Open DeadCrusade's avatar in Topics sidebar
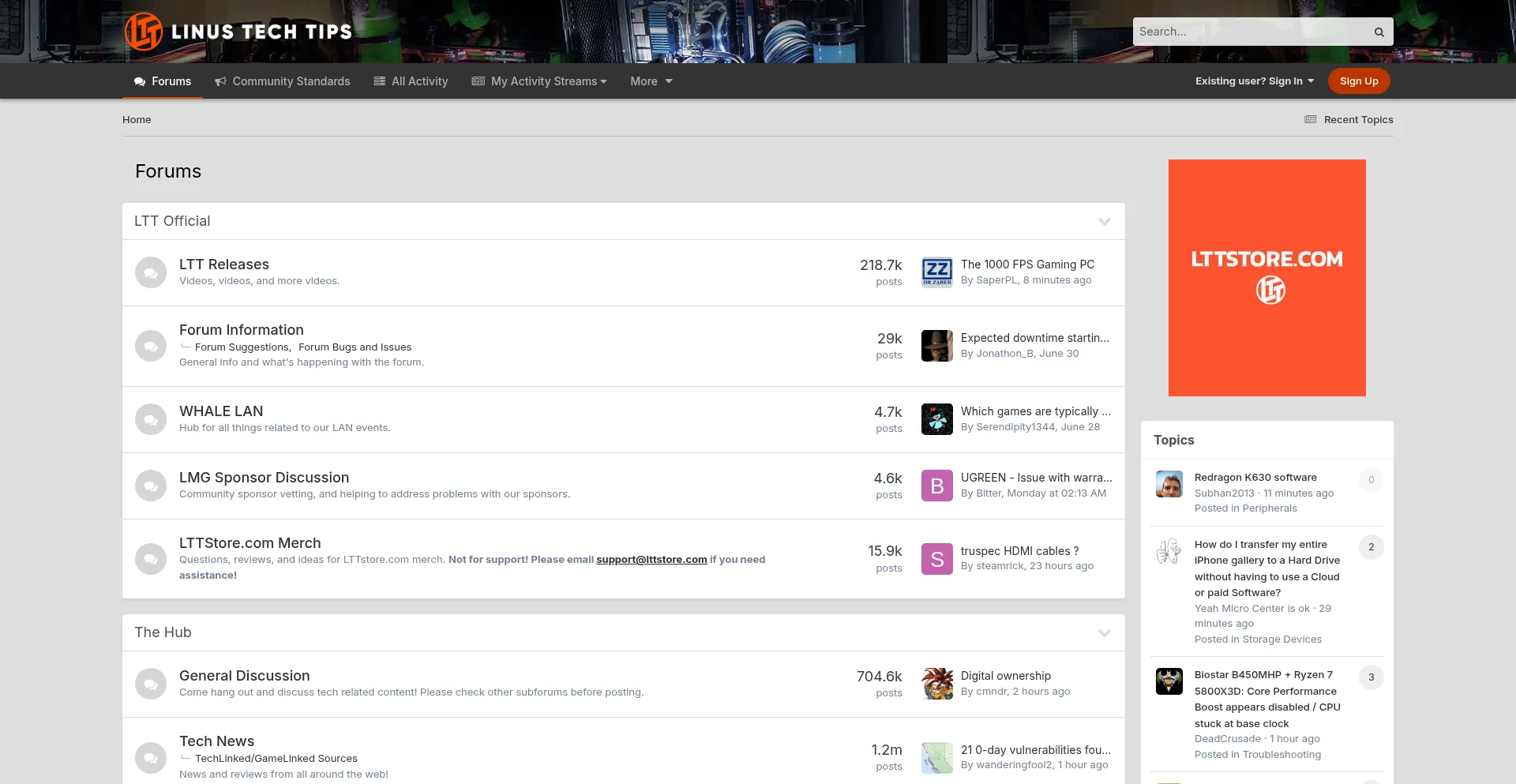The image size is (1516, 784). coord(1169,681)
